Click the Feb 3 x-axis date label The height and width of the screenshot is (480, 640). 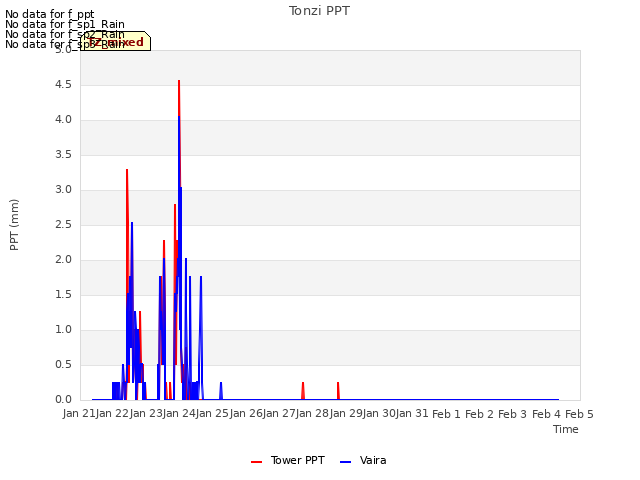[513, 414]
